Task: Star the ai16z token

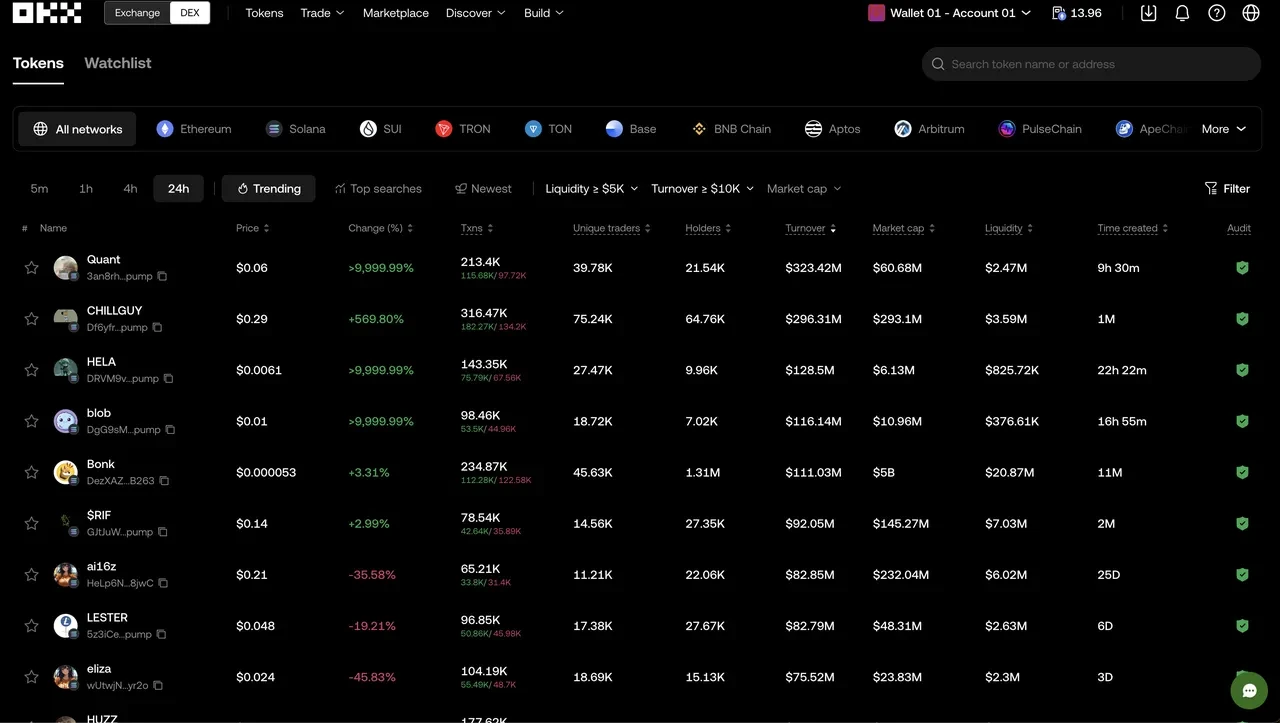Action: tap(31, 575)
